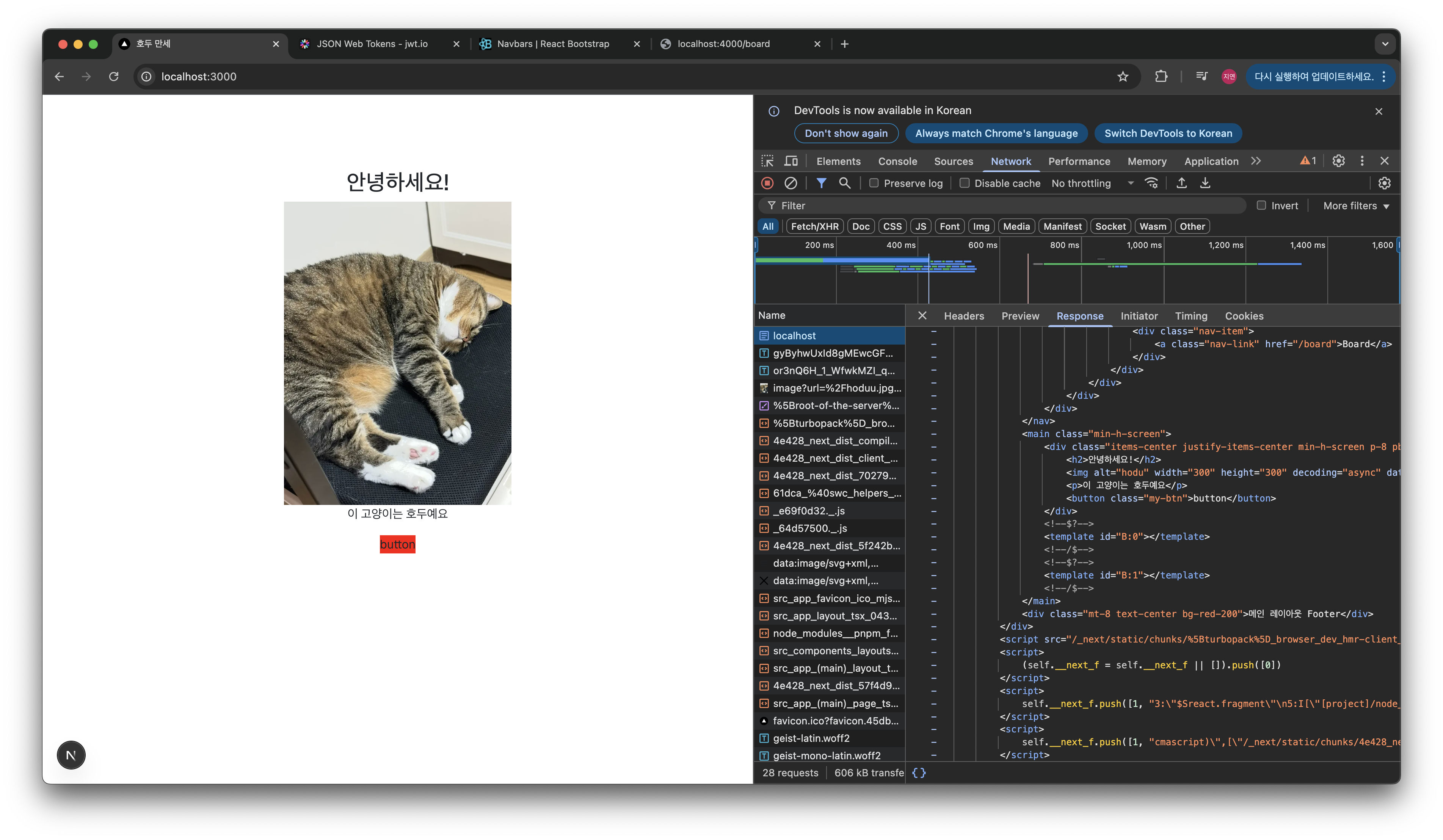Pretty print response with braces icon
The image size is (1443, 840).
[x=919, y=773]
